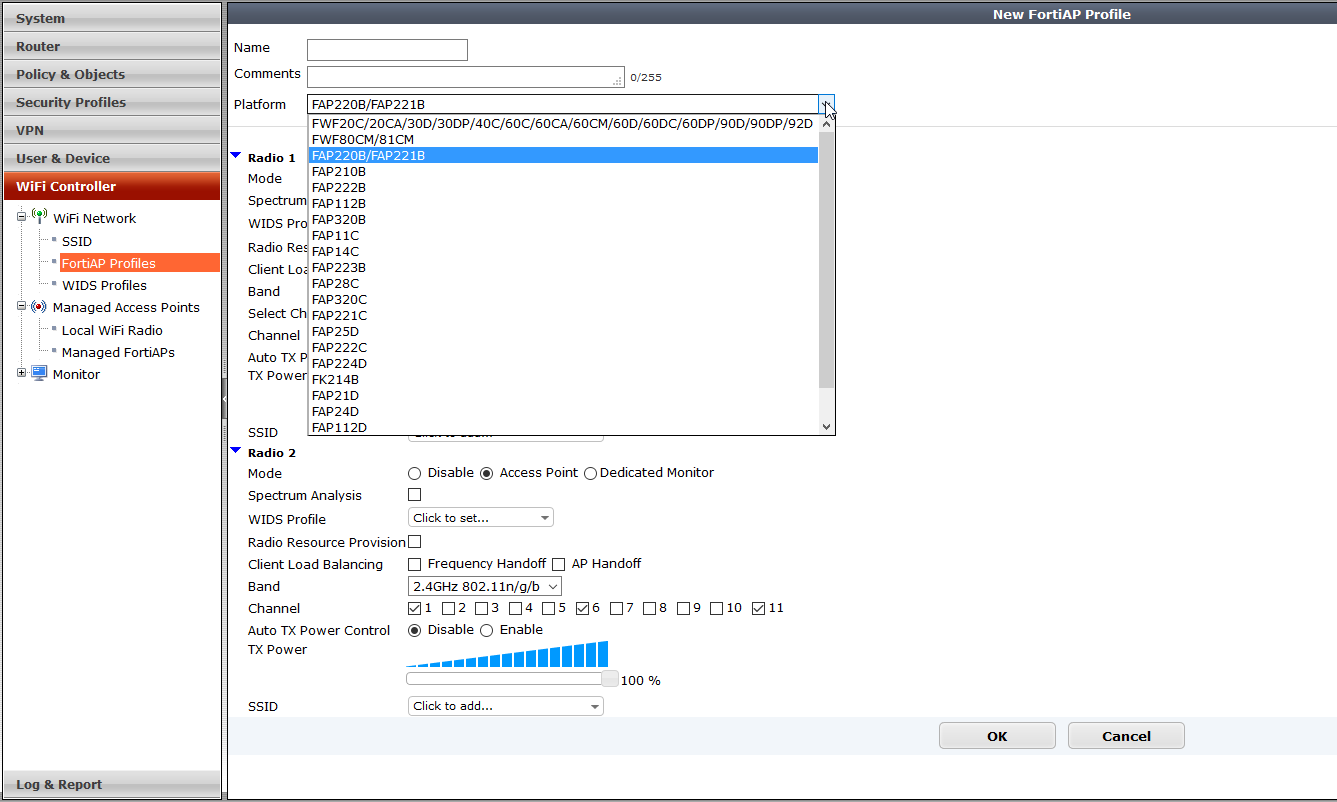Open the Policy & Objects section
Viewport: 1337px width, 802px height.
(x=111, y=74)
